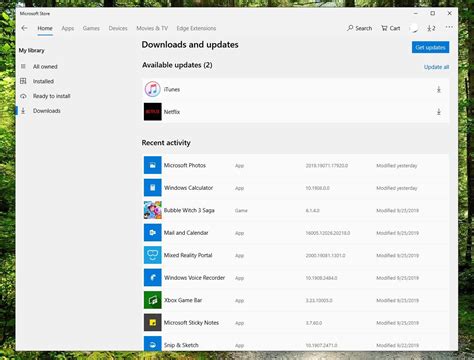Click the Mixed Reality Portal icon
This screenshot has height=360, width=474.
point(153,255)
